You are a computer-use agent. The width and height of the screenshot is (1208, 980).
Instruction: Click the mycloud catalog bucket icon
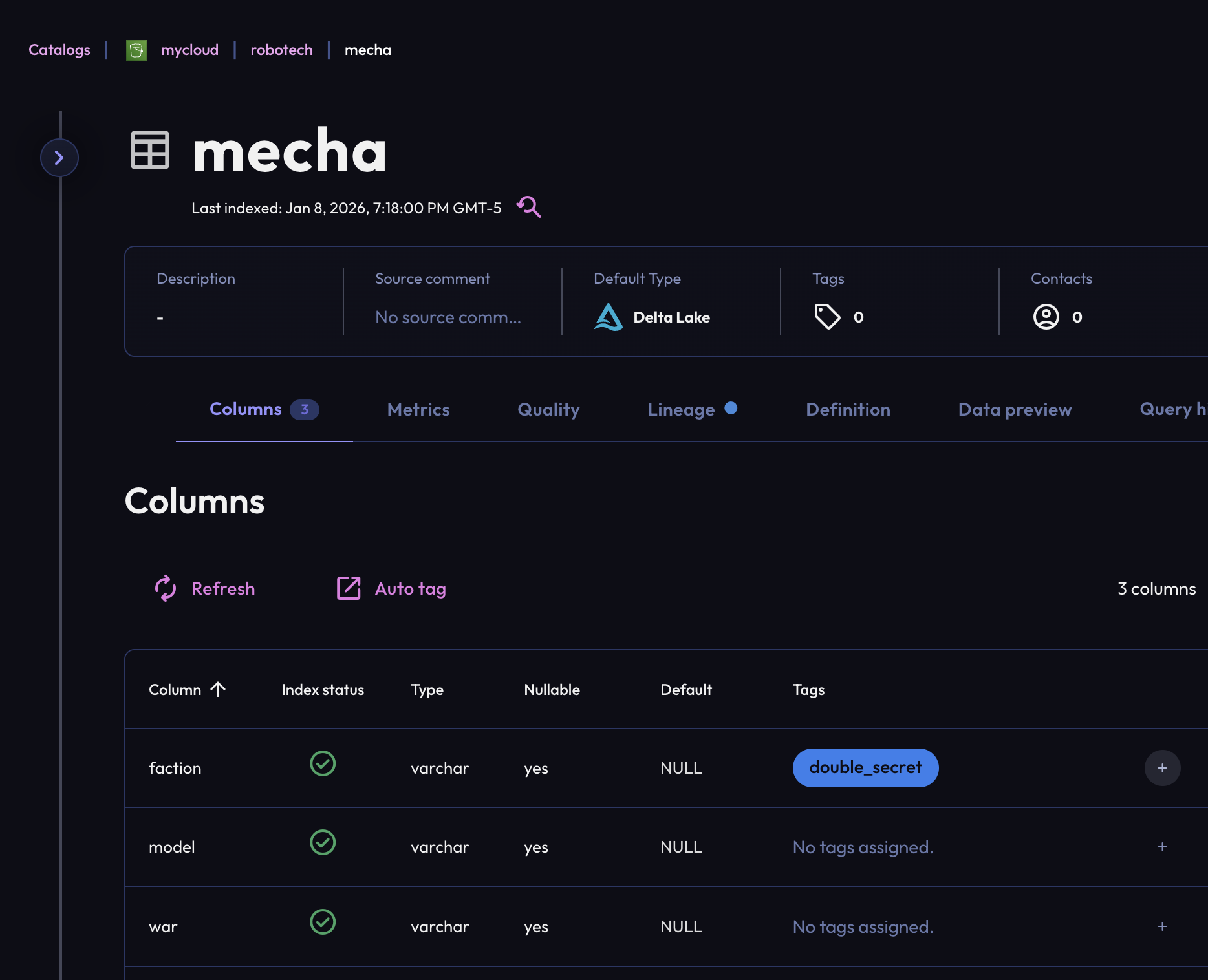[x=136, y=50]
